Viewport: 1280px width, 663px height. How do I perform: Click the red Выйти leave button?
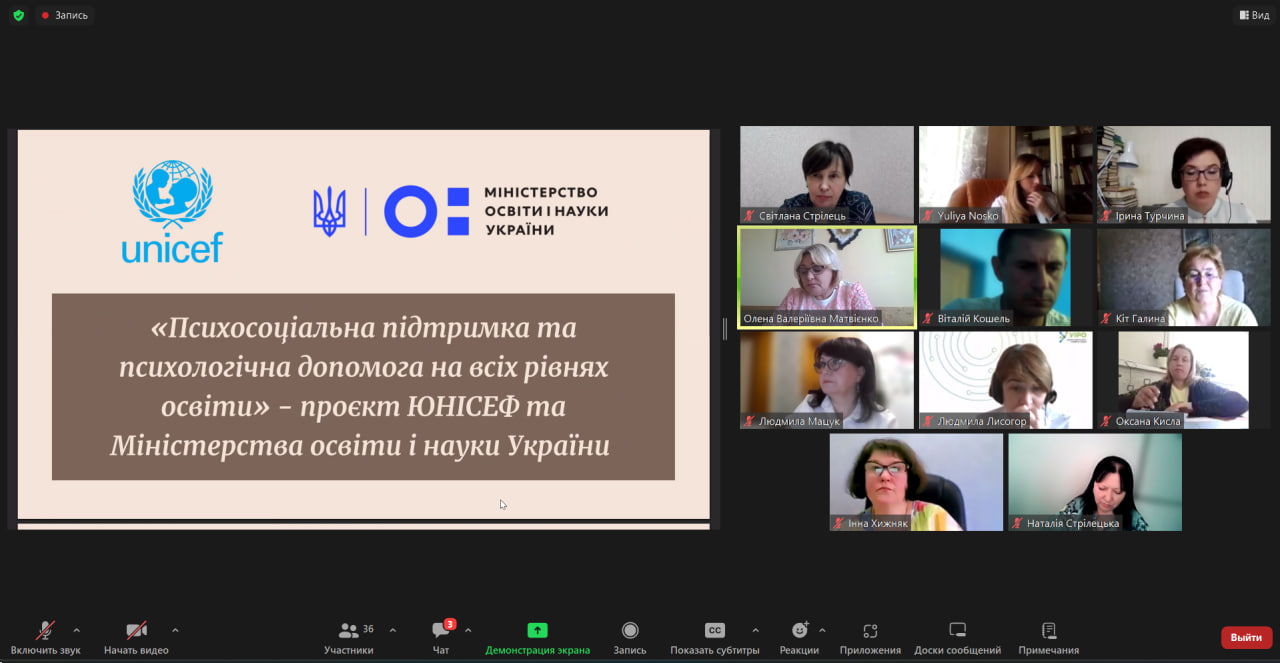tap(1246, 637)
